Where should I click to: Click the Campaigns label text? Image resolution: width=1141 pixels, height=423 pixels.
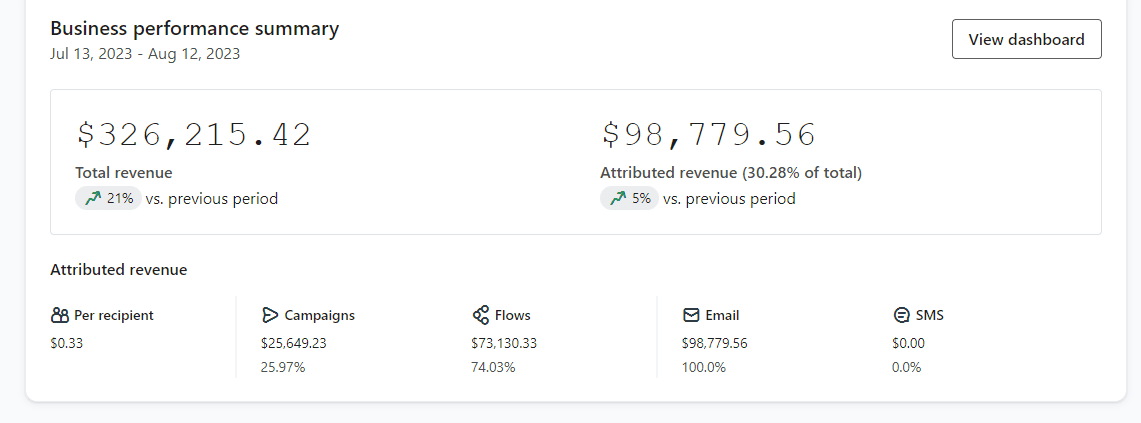319,315
